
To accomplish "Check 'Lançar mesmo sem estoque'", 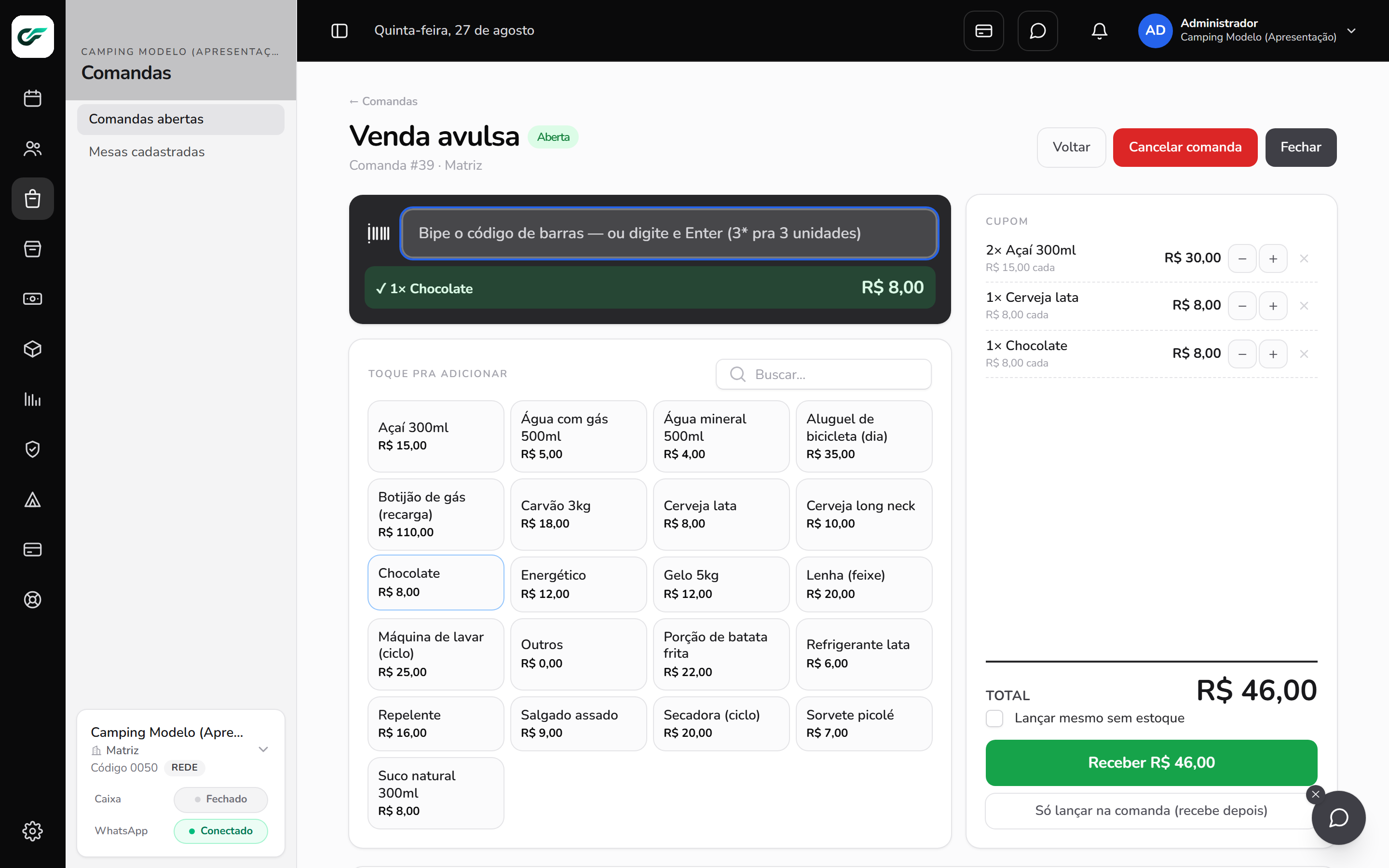I will [994, 718].
